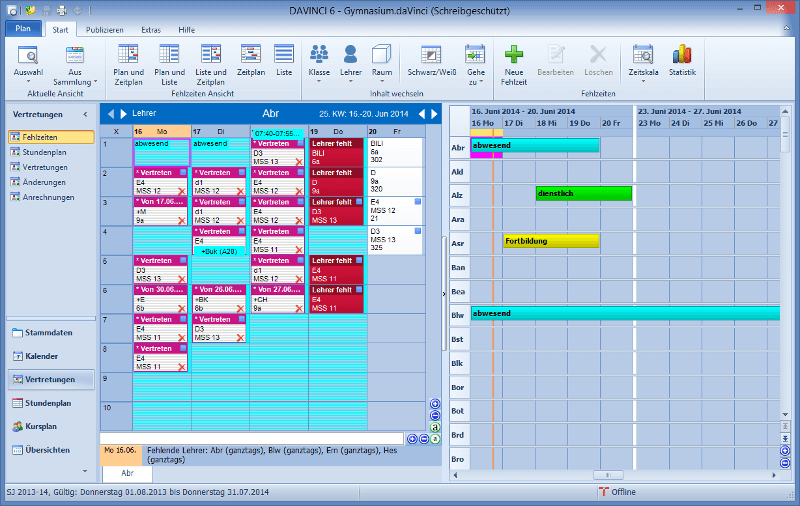Select the yellow Fortbildung bar for Asr
The height and width of the screenshot is (506, 800).
click(x=551, y=241)
